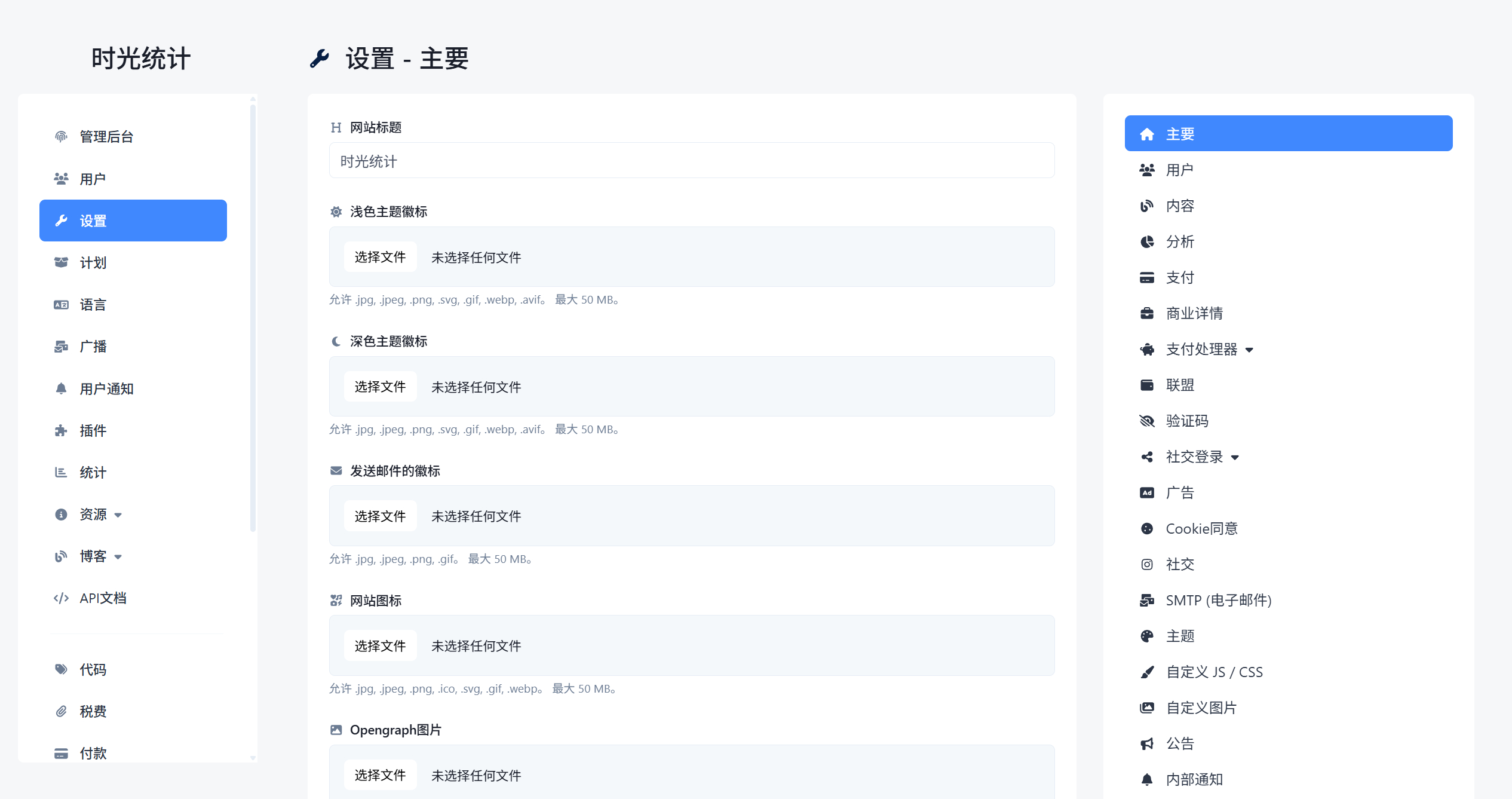
Task: Click the pie chart 分析 icon
Action: coord(1146,242)
